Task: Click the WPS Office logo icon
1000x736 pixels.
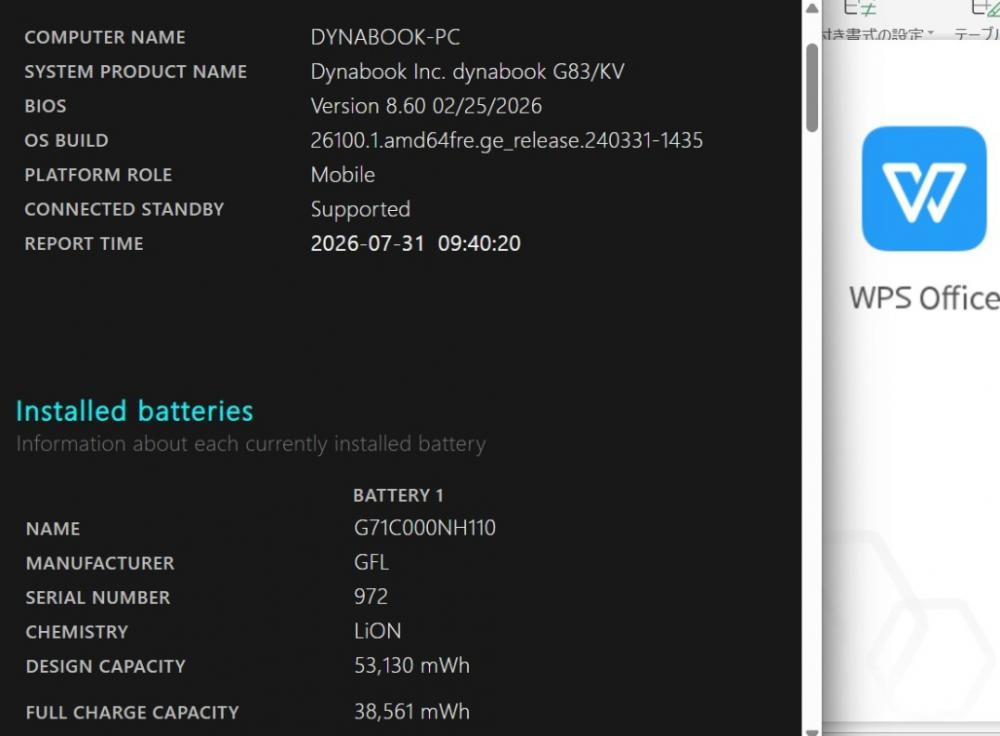Action: (923, 189)
